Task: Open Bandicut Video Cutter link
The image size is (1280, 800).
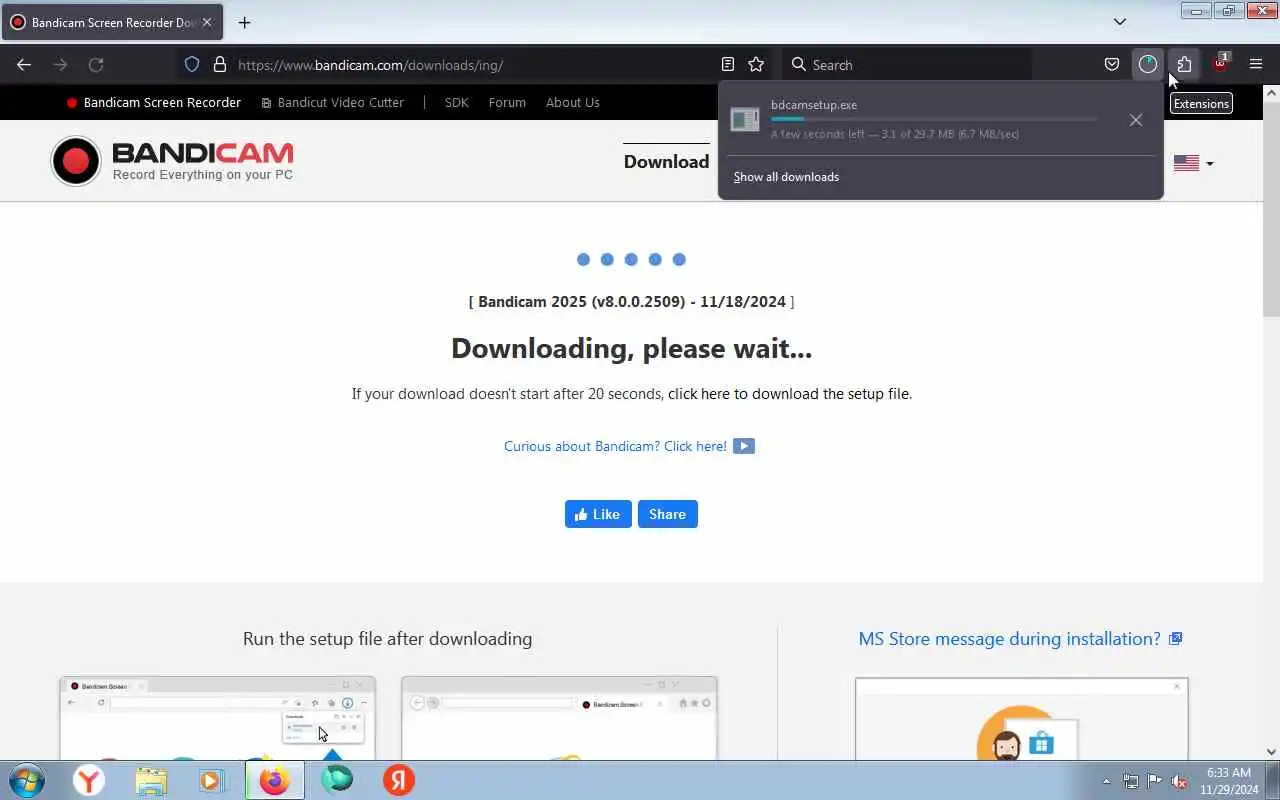Action: coord(332,102)
